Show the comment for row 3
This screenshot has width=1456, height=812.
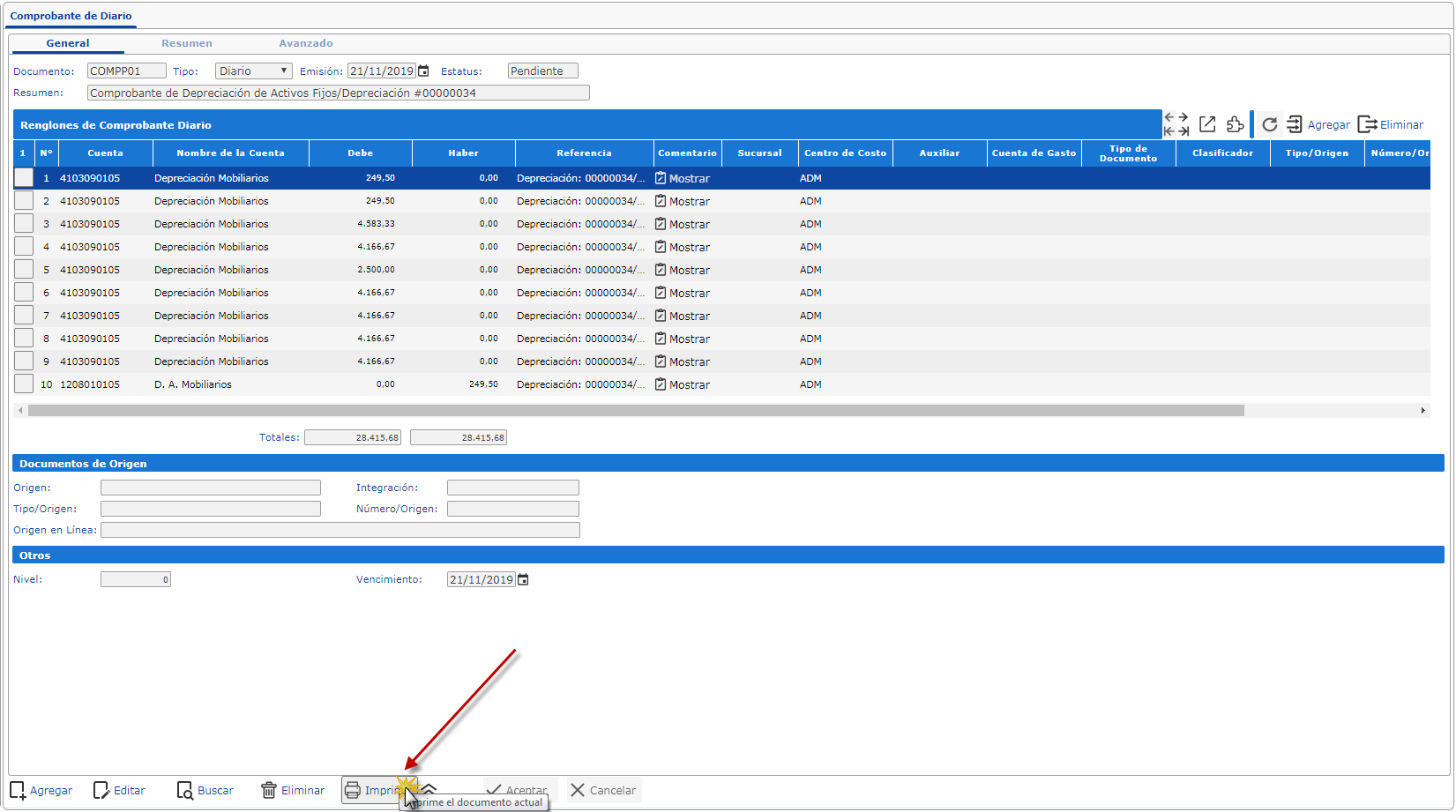click(x=683, y=225)
